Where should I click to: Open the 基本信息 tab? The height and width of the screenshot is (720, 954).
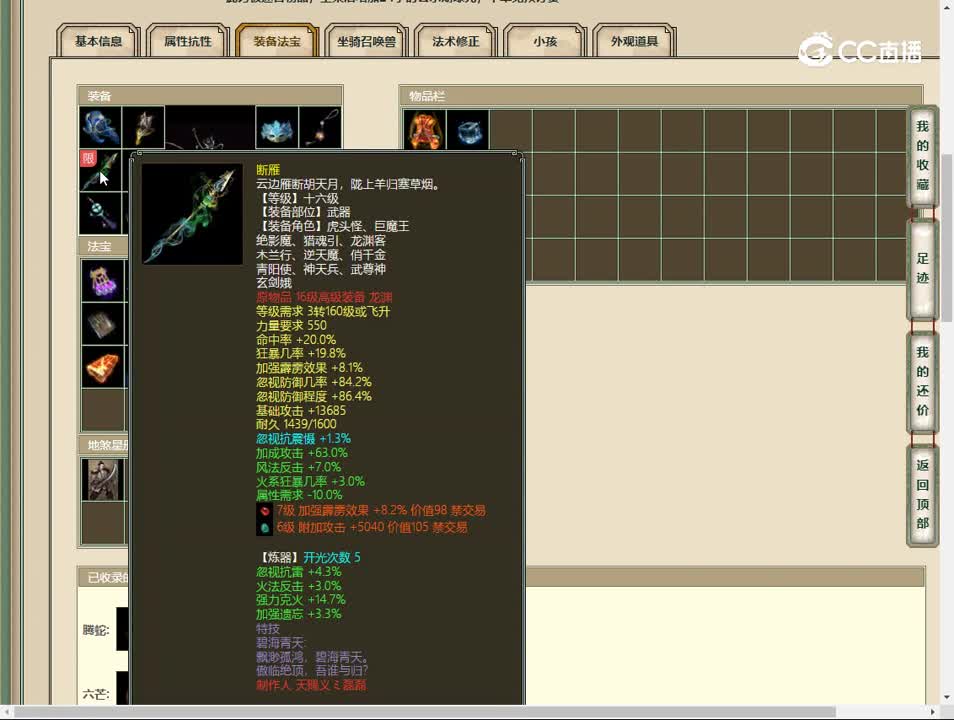coord(98,41)
